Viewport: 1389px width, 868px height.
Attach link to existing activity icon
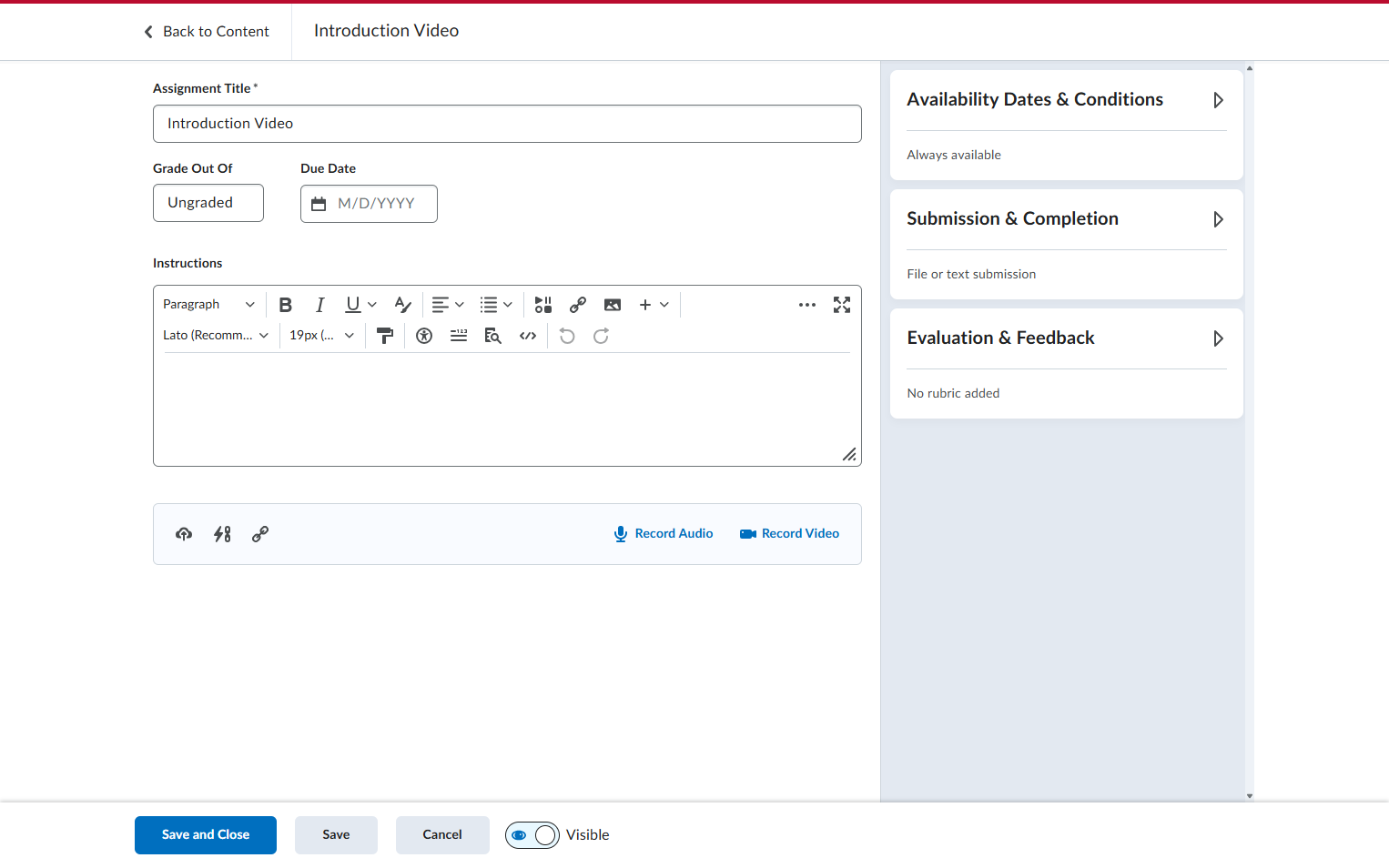[222, 534]
